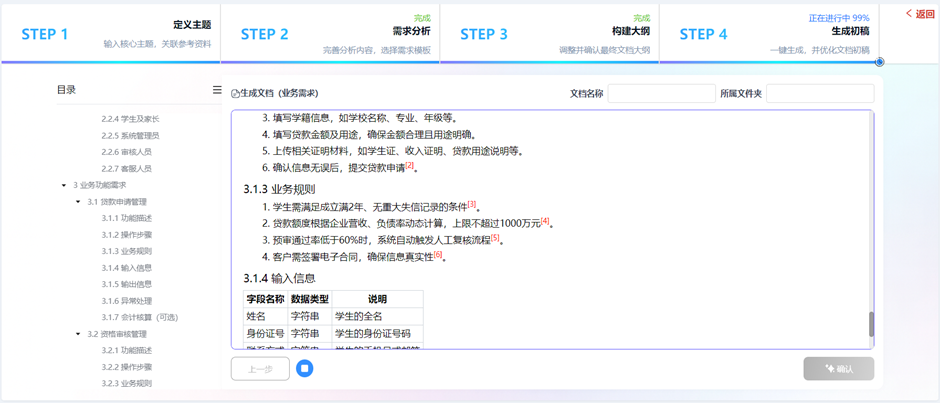Viewport: 940px width, 403px height.
Task: Click the 字段名称 table header
Action: (266, 299)
